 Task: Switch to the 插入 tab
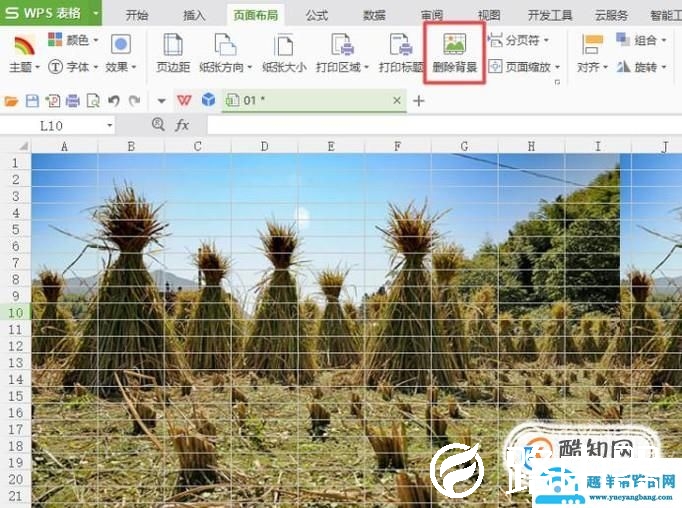pos(194,15)
